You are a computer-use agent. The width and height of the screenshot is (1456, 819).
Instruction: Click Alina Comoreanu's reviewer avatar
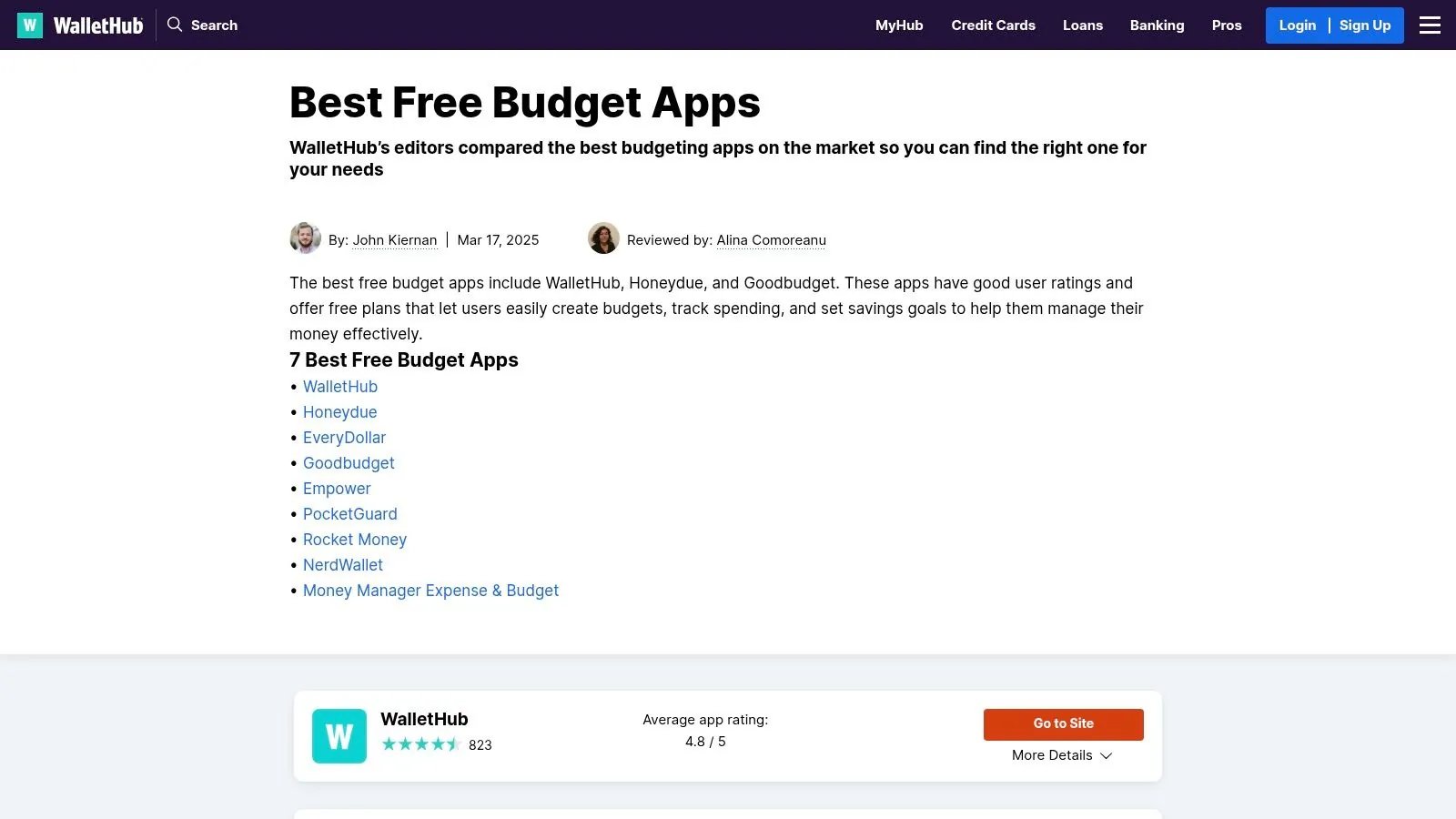pyautogui.click(x=603, y=238)
